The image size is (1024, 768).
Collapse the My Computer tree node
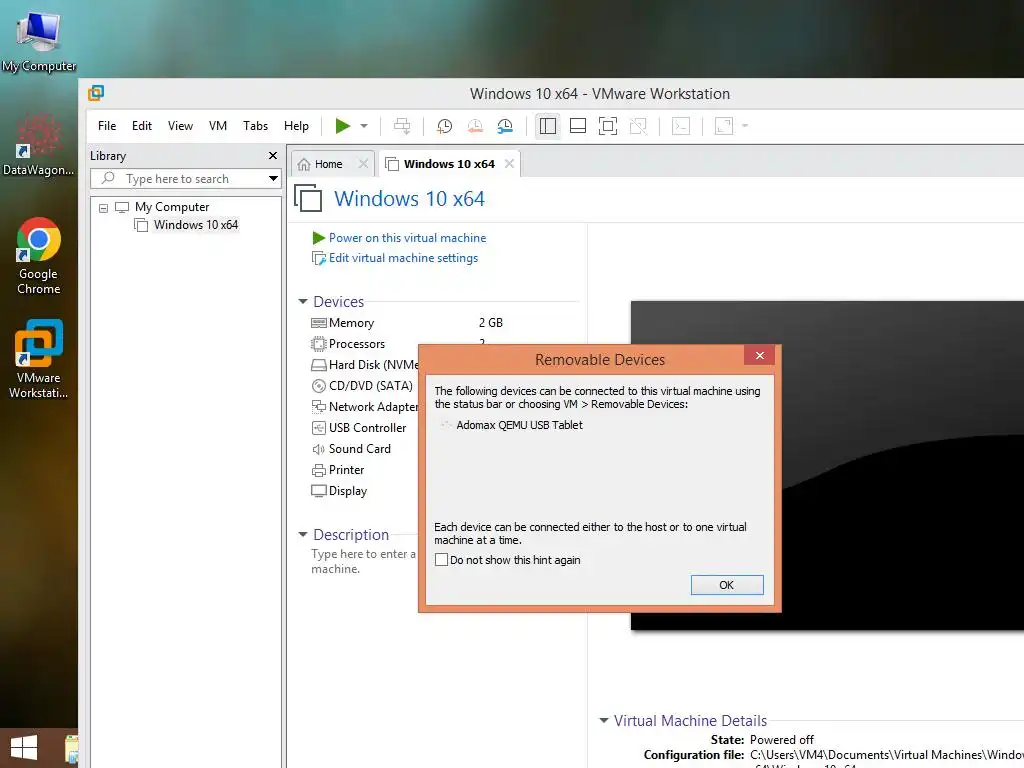103,208
